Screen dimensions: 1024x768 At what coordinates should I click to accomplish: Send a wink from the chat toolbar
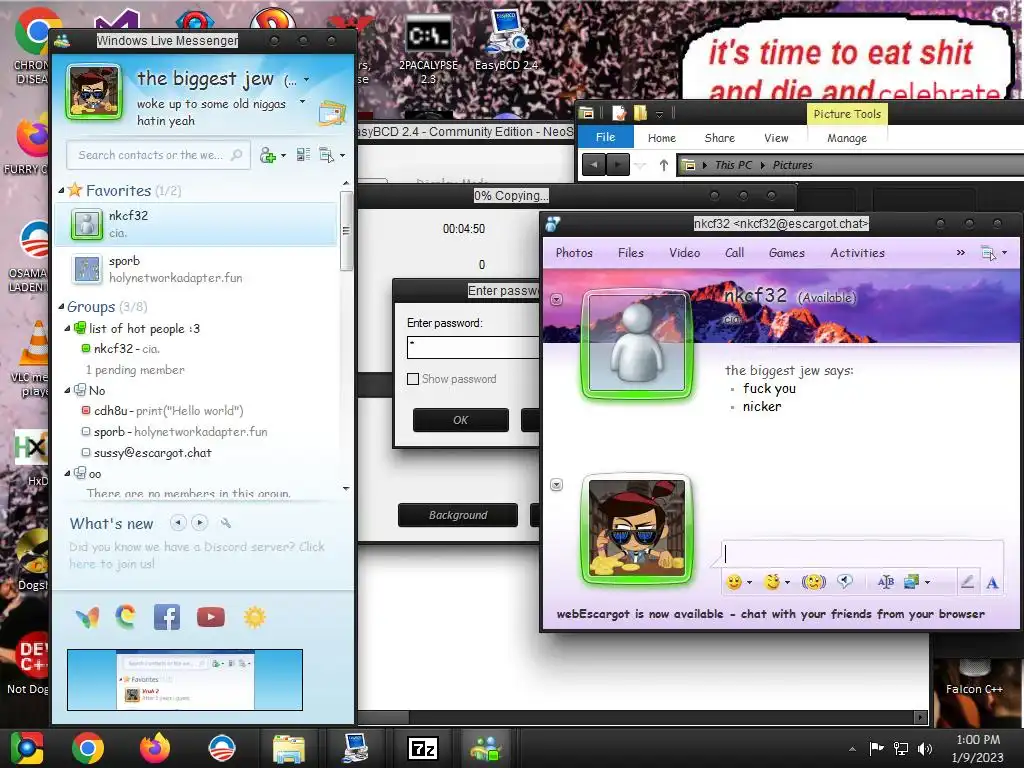point(773,581)
